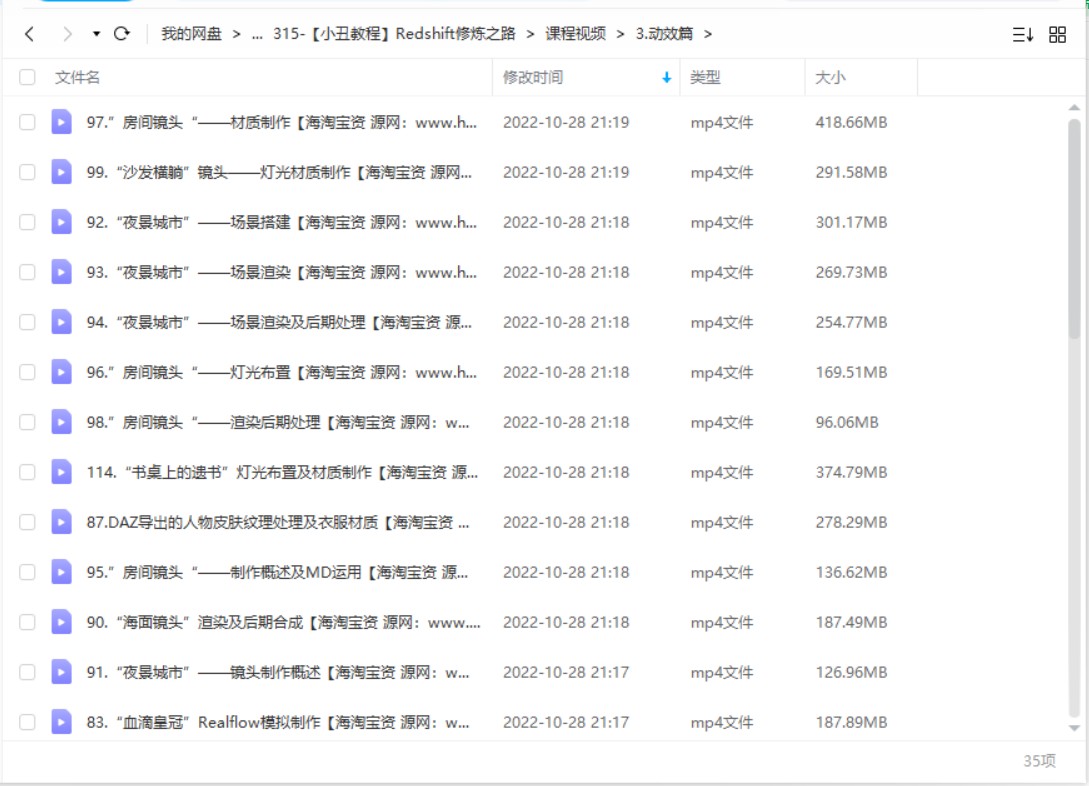The height and width of the screenshot is (786, 1089).
Task: Toggle the blue sort-direction arrow
Action: click(667, 77)
